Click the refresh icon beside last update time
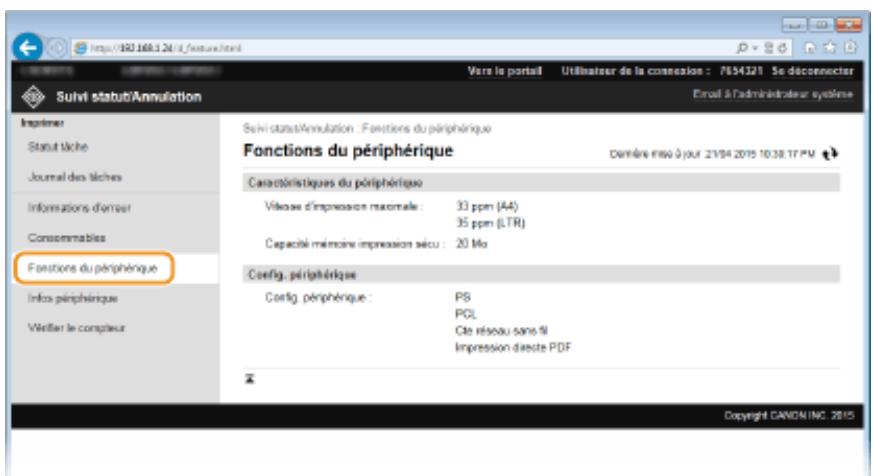873x476 pixels. (830, 154)
